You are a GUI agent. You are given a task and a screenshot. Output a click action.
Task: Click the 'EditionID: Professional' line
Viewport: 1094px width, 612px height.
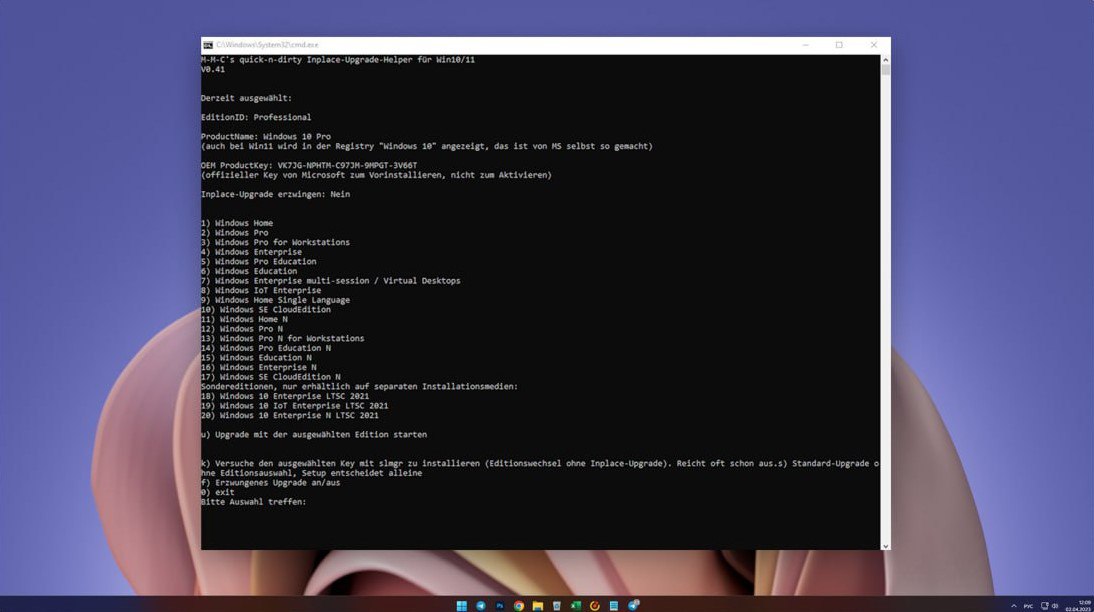(256, 117)
